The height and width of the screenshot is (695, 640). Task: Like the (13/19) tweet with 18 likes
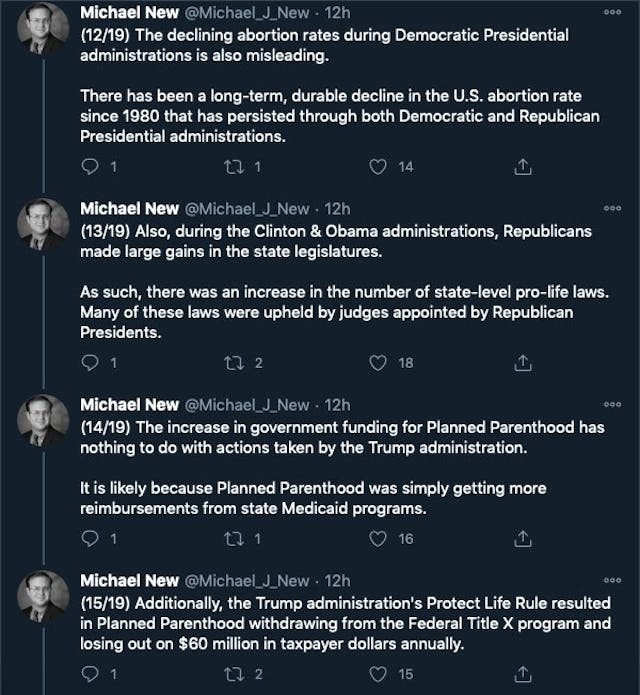coord(378,362)
